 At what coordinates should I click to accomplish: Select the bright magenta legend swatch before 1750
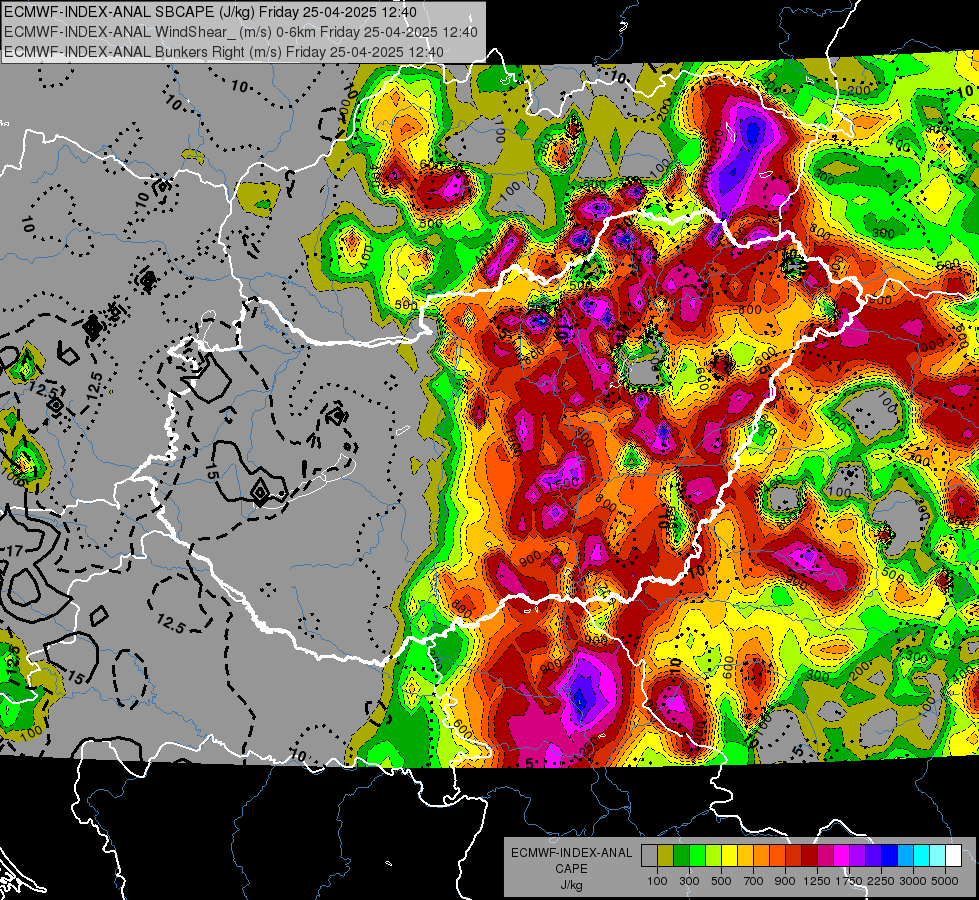click(x=842, y=855)
